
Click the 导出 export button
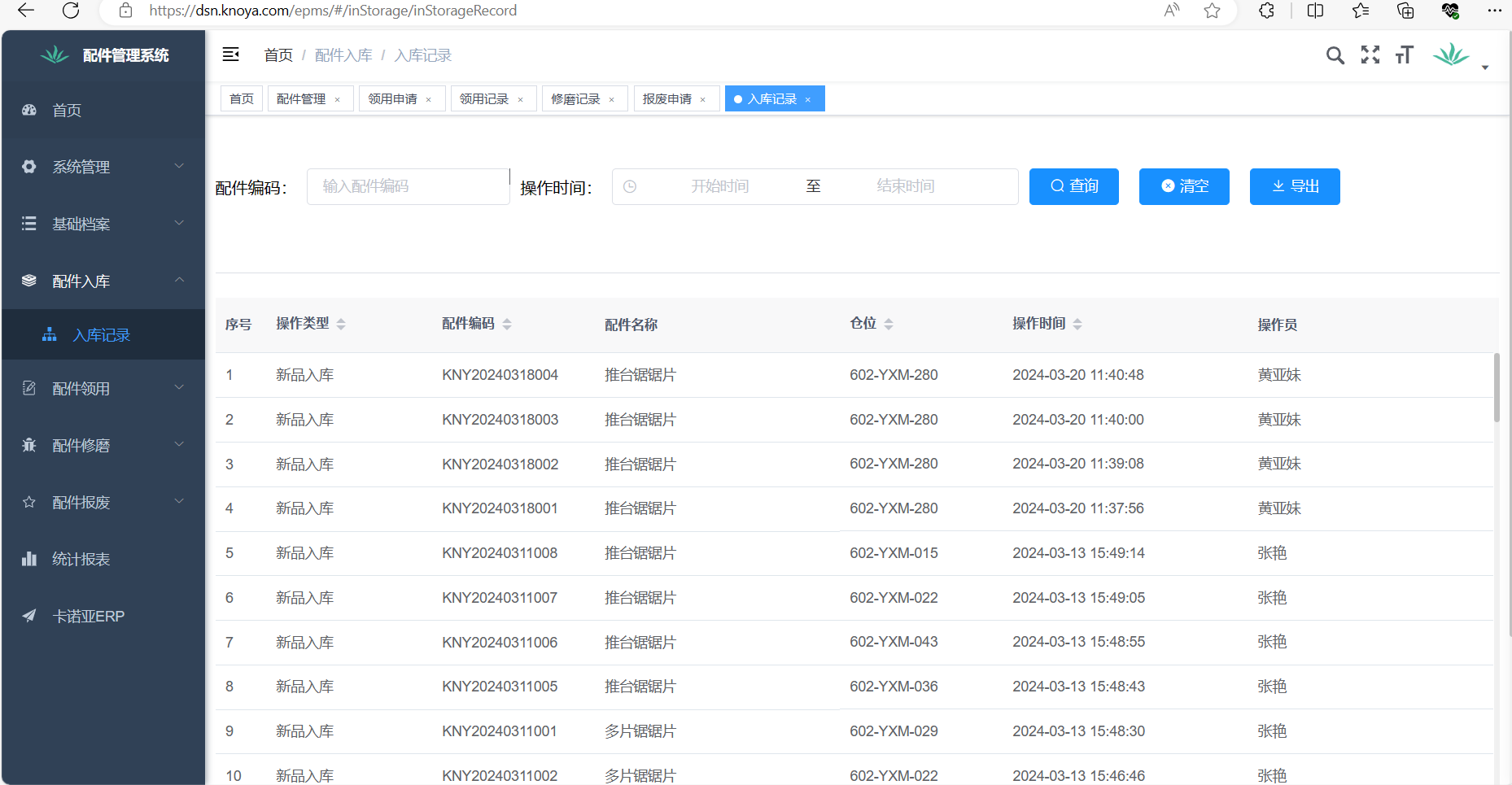[x=1295, y=186]
